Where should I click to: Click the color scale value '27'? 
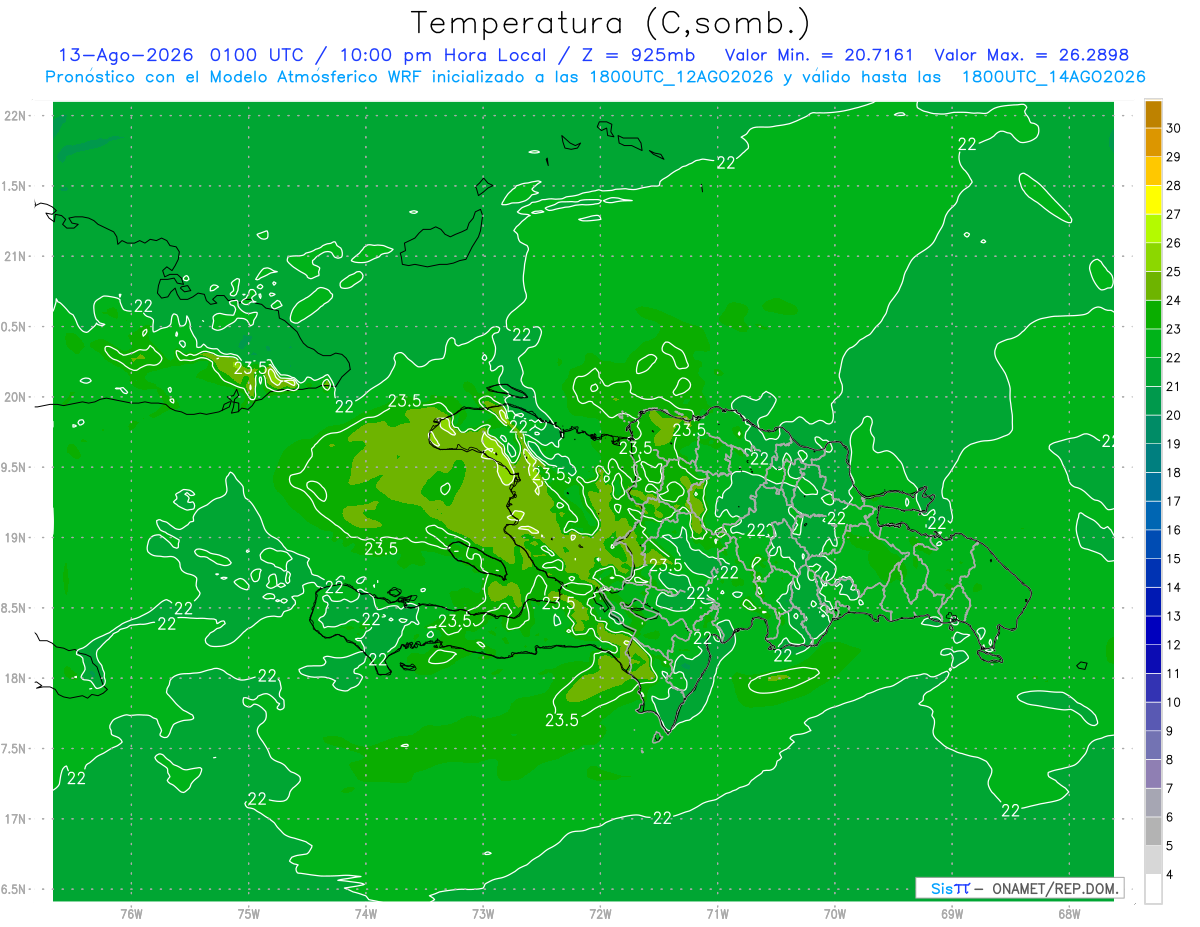1174,214
